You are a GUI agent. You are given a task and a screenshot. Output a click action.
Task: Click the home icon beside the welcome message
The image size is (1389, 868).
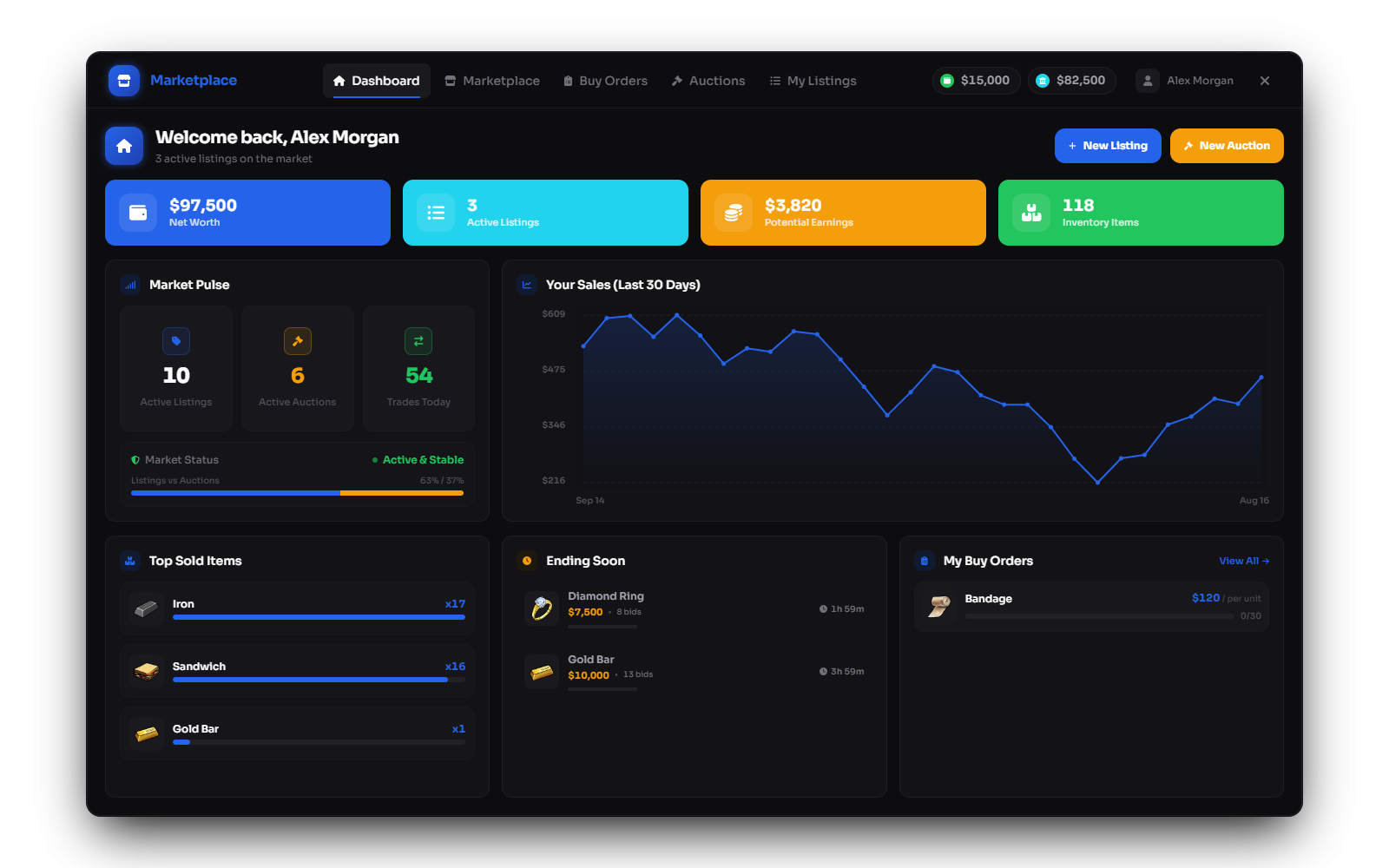pos(124,146)
